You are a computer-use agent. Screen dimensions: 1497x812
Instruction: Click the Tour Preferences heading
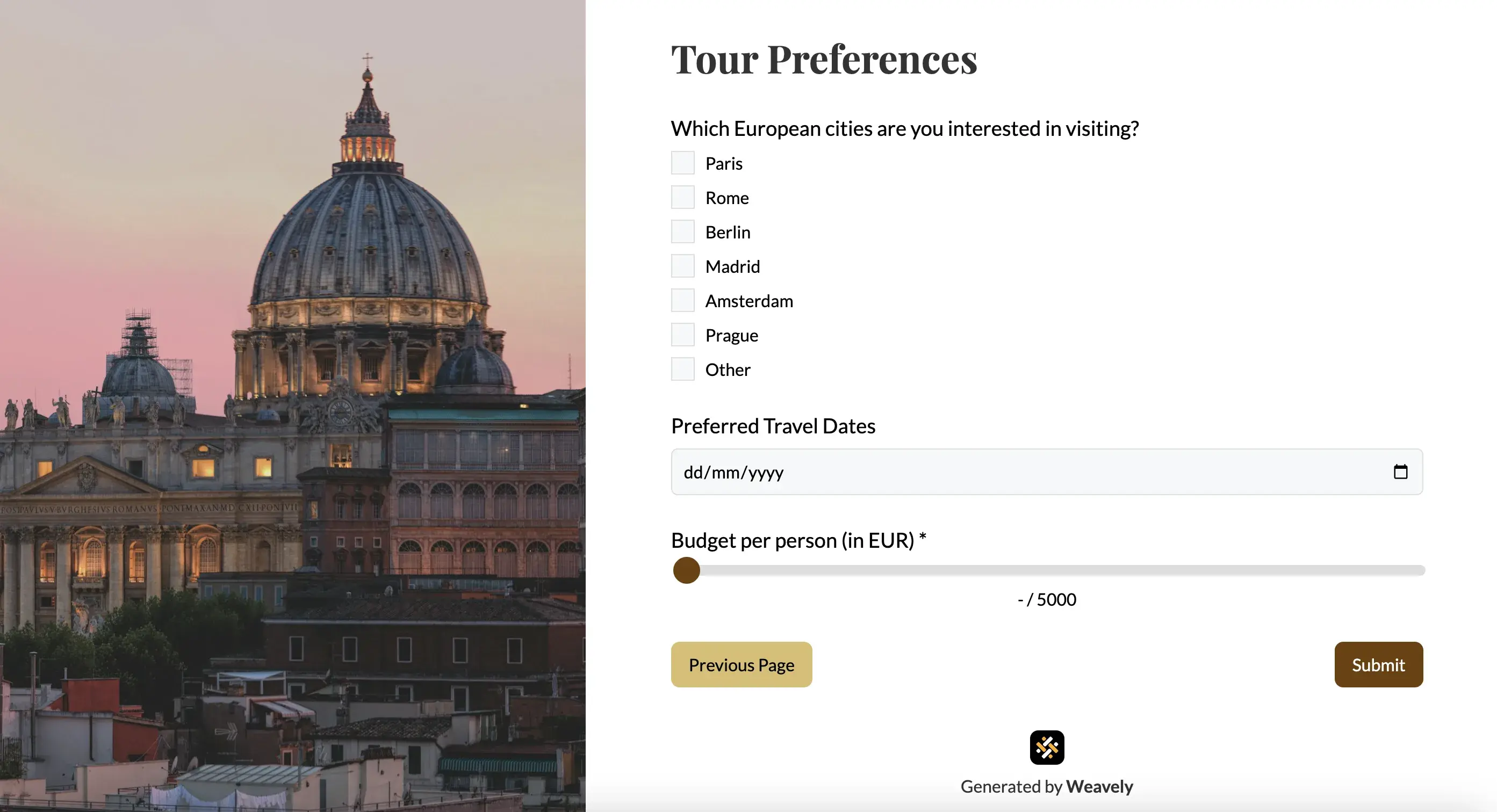(x=823, y=58)
